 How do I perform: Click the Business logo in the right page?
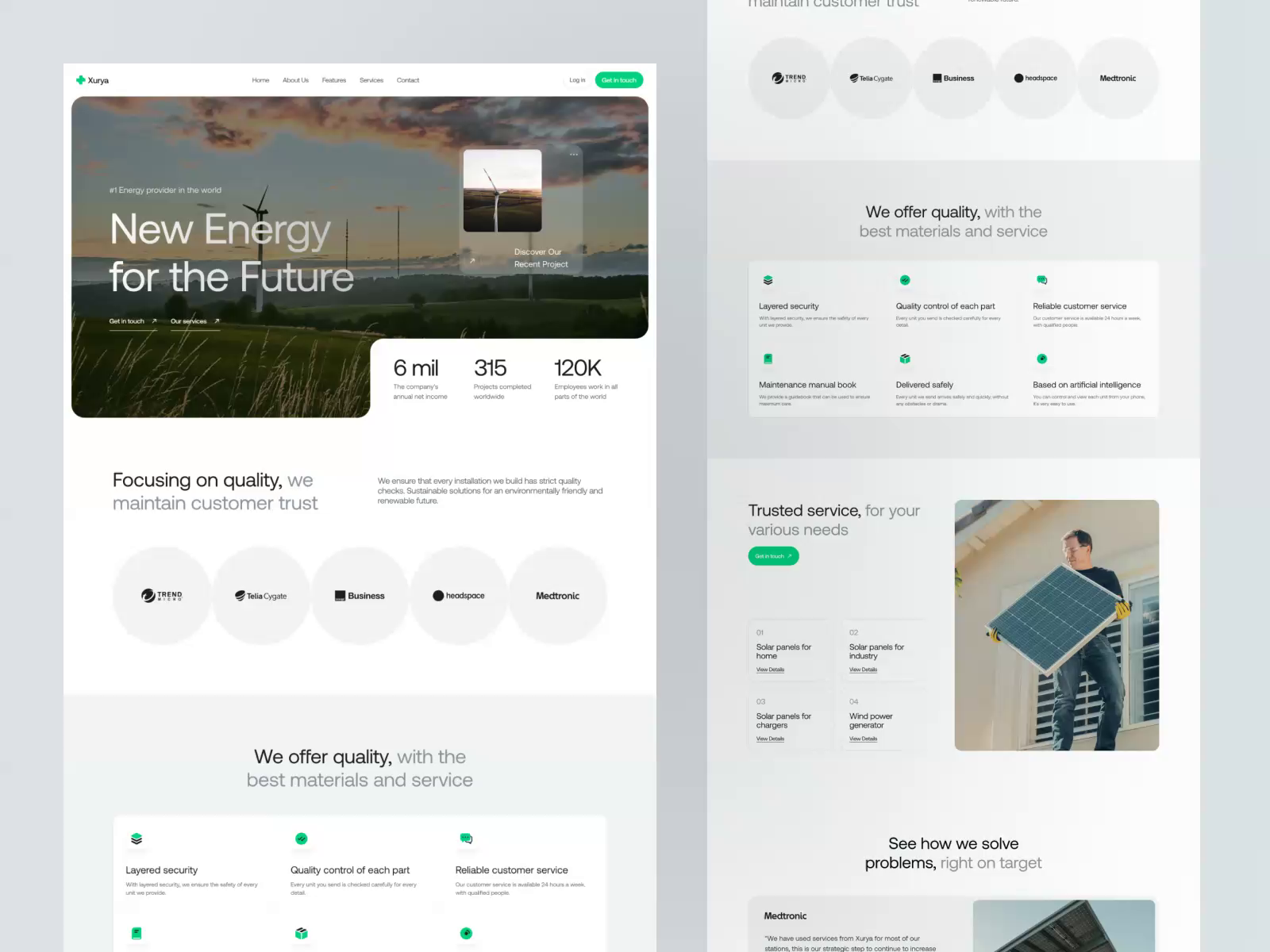coord(953,79)
